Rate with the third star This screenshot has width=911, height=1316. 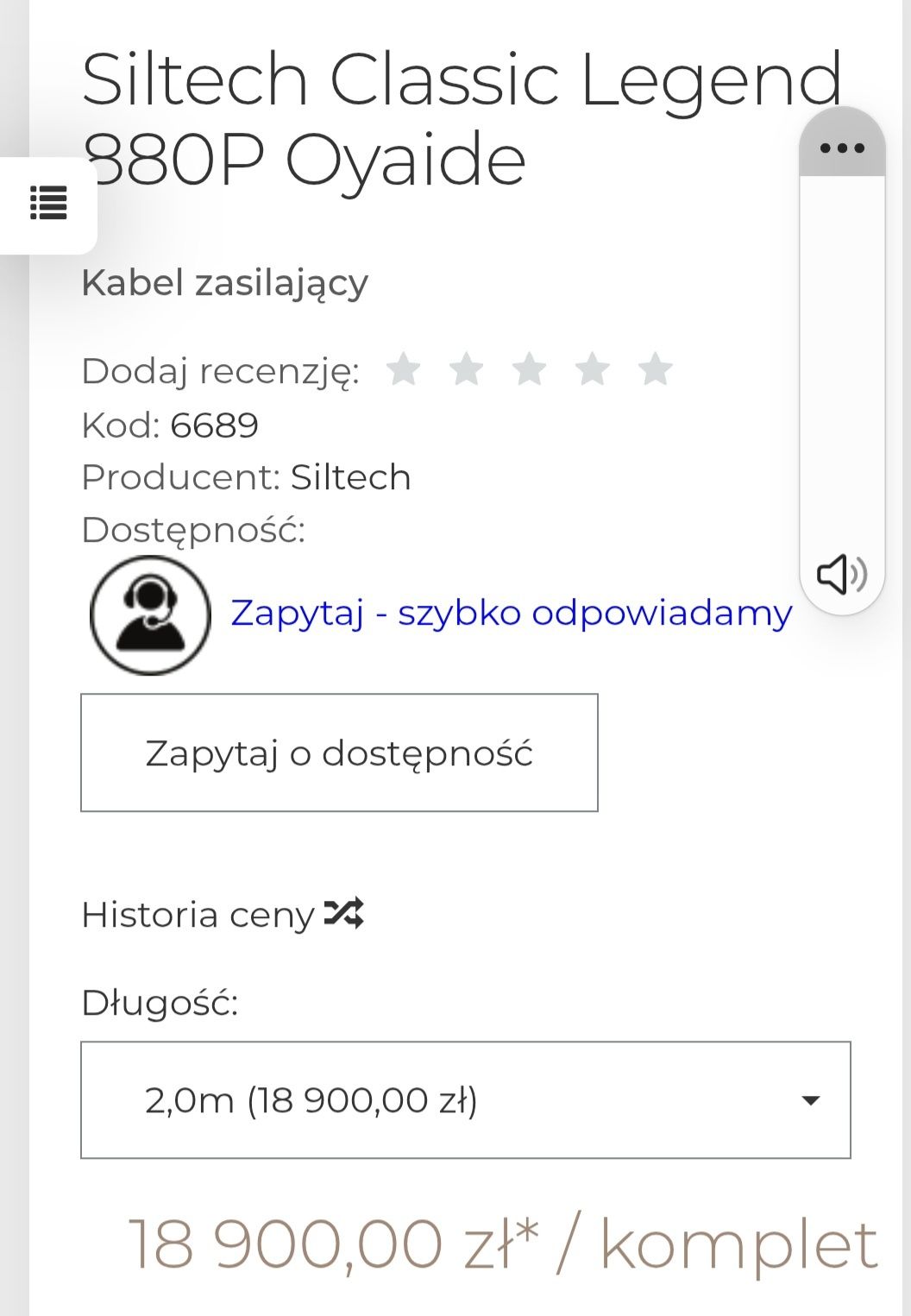[529, 369]
